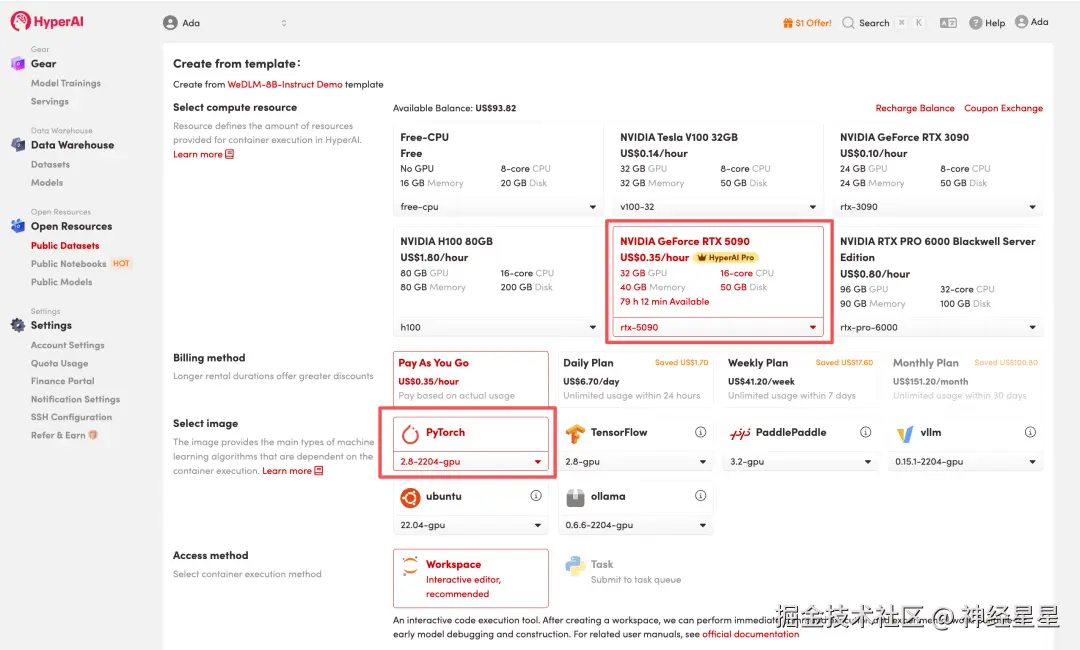Click the Refer & Earn gift icon
Image resolution: width=1080 pixels, height=650 pixels.
(93, 435)
